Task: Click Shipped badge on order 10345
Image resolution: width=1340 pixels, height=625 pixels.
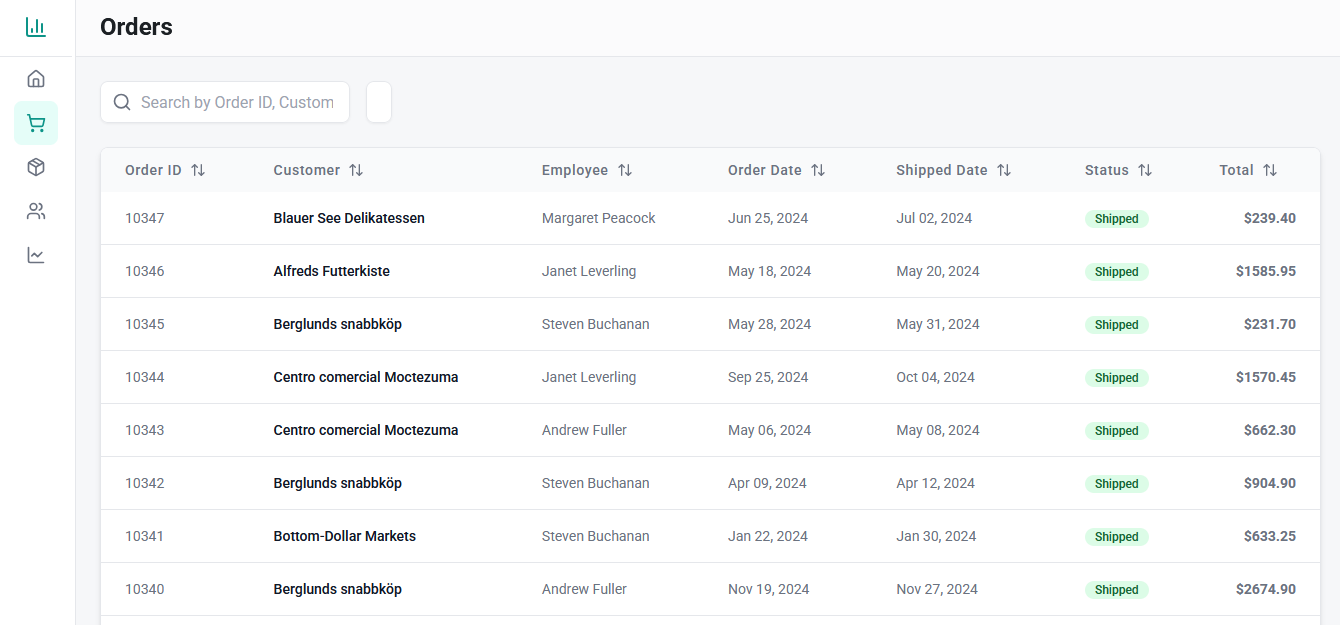Action: point(1116,324)
